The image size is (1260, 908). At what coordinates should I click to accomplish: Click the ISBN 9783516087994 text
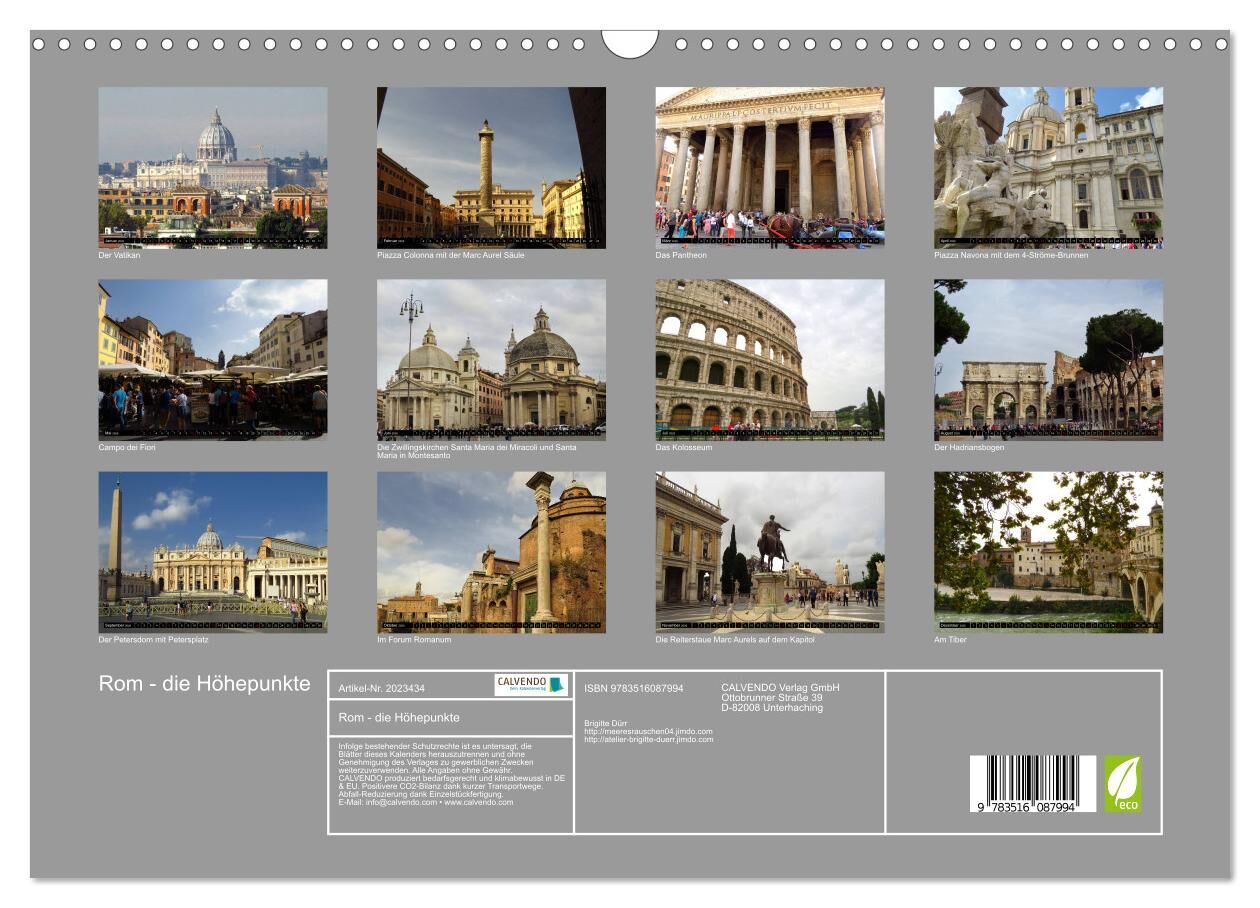[x=634, y=688]
